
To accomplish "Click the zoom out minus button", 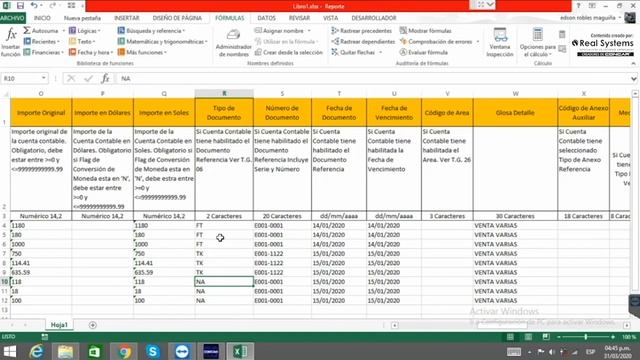I will point(559,337).
